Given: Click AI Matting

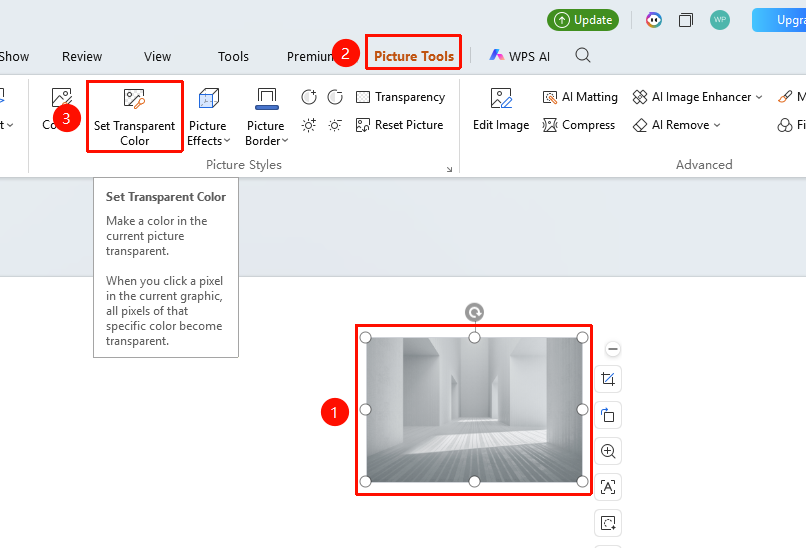Looking at the screenshot, I should [x=580, y=97].
